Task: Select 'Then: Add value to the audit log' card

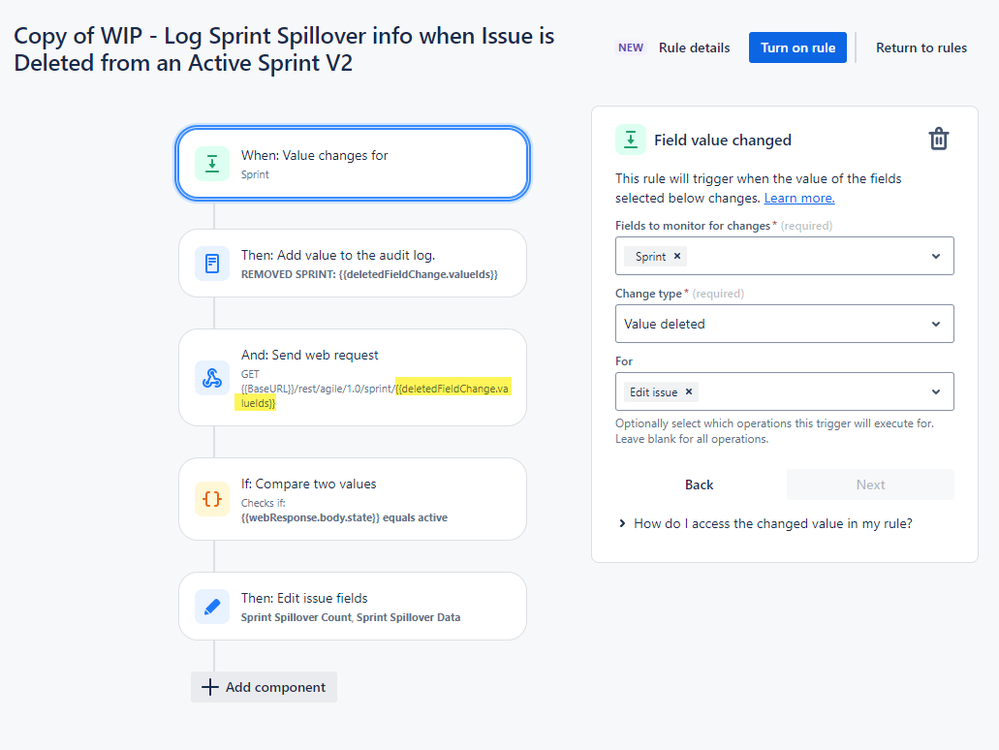Action: (353, 263)
